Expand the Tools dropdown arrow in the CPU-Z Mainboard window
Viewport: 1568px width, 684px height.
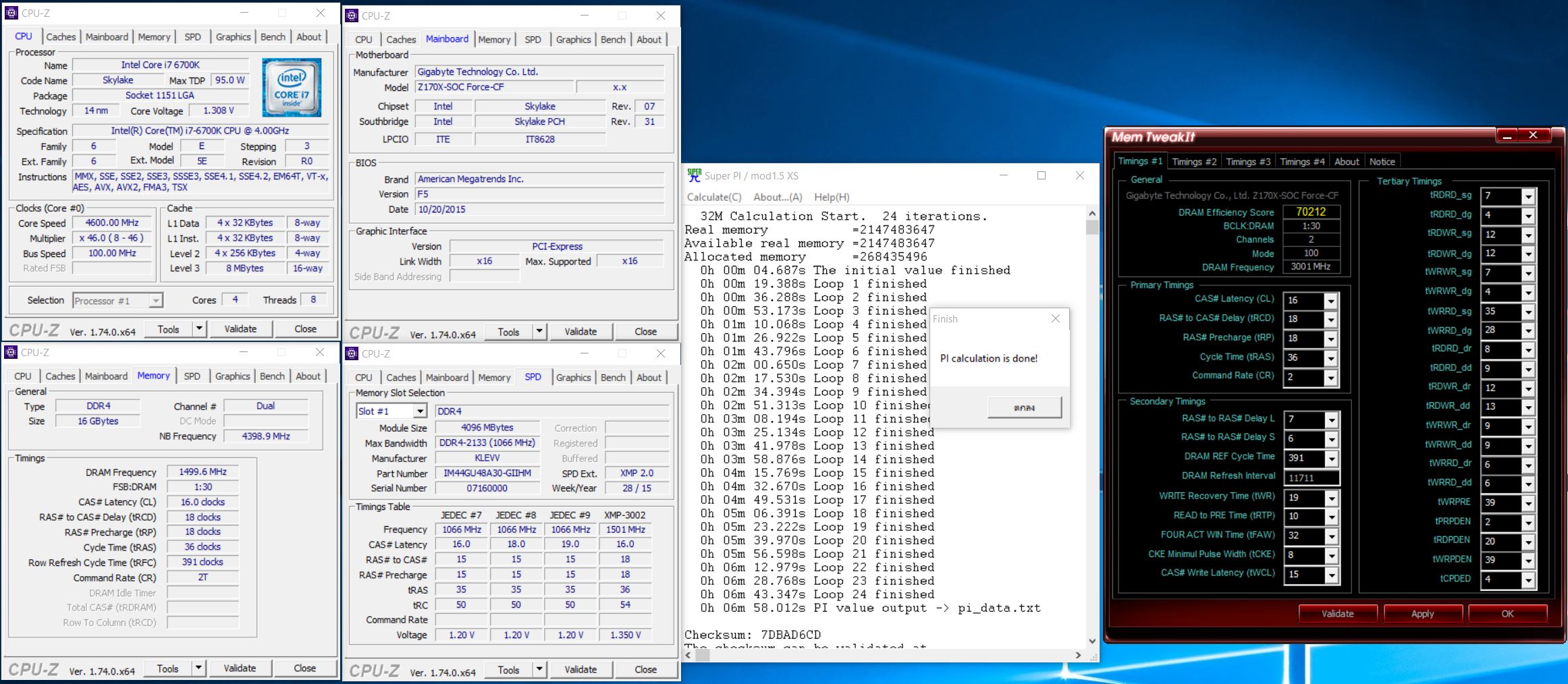tap(539, 331)
